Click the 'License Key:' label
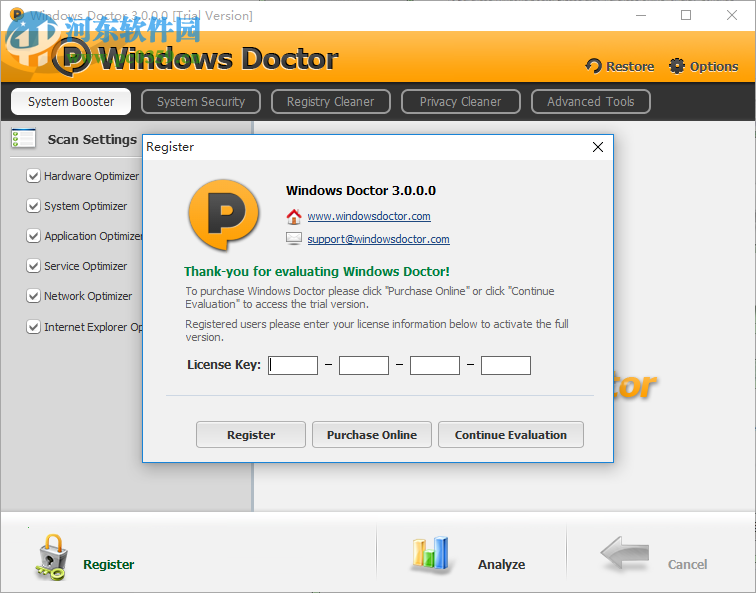Image resolution: width=756 pixels, height=593 pixels. click(x=224, y=365)
